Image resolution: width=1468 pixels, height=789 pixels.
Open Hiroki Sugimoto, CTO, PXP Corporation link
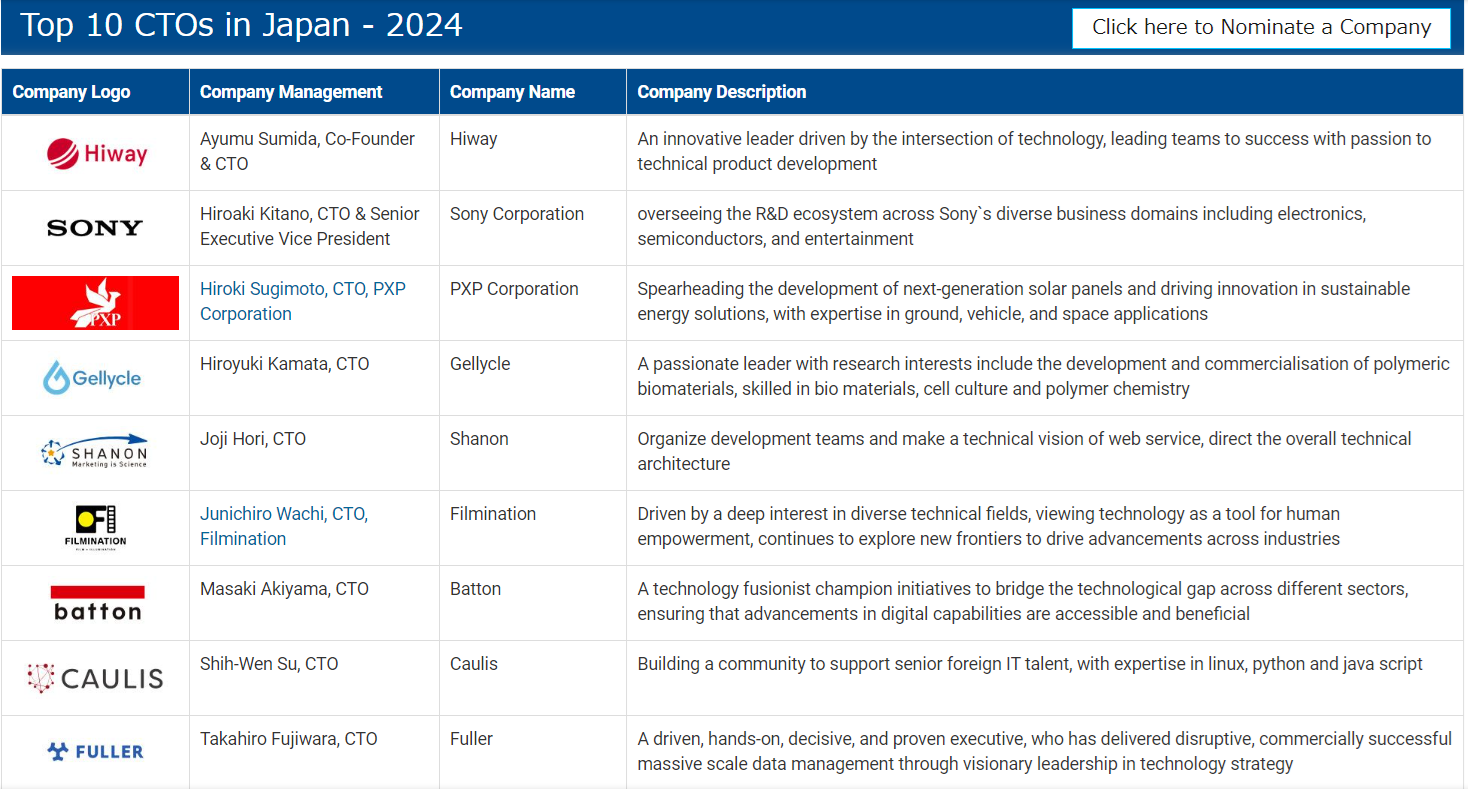[303, 301]
